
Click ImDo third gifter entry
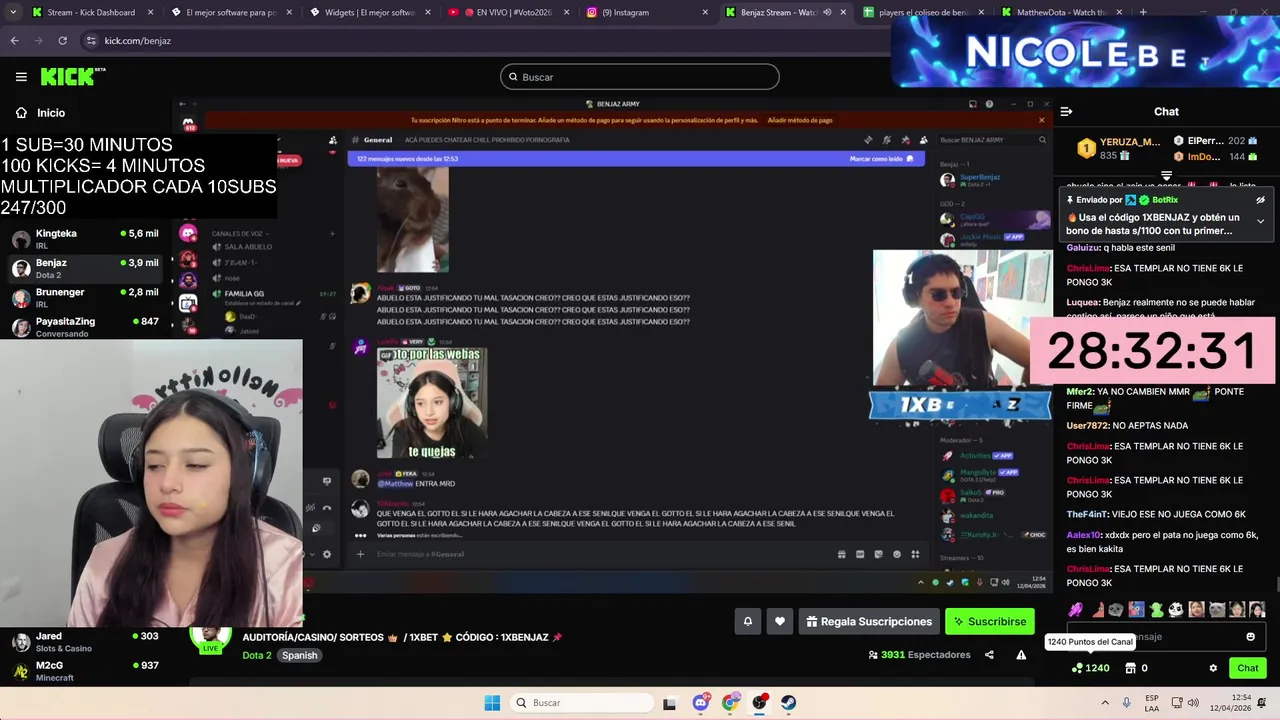pos(1215,157)
